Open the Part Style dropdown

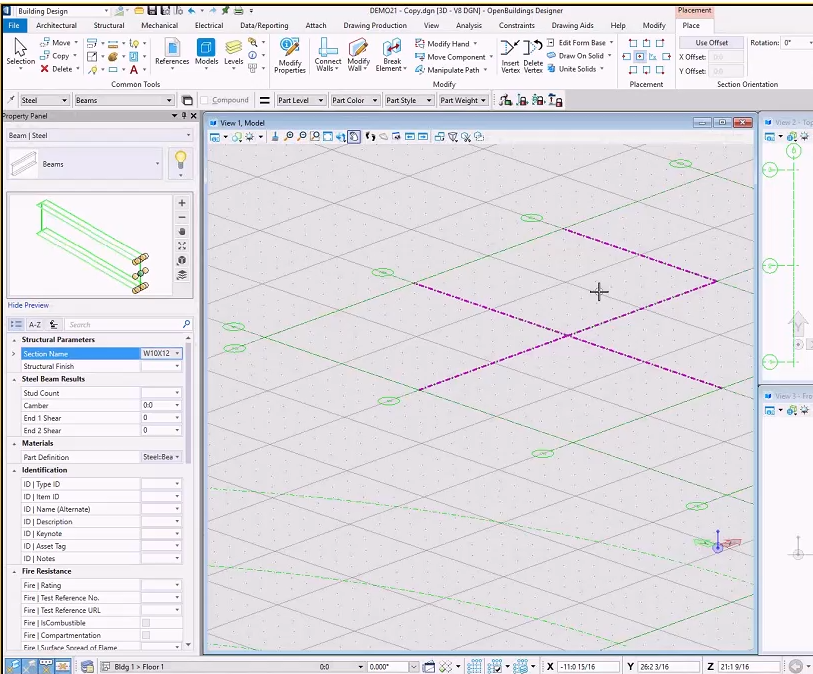coord(409,100)
